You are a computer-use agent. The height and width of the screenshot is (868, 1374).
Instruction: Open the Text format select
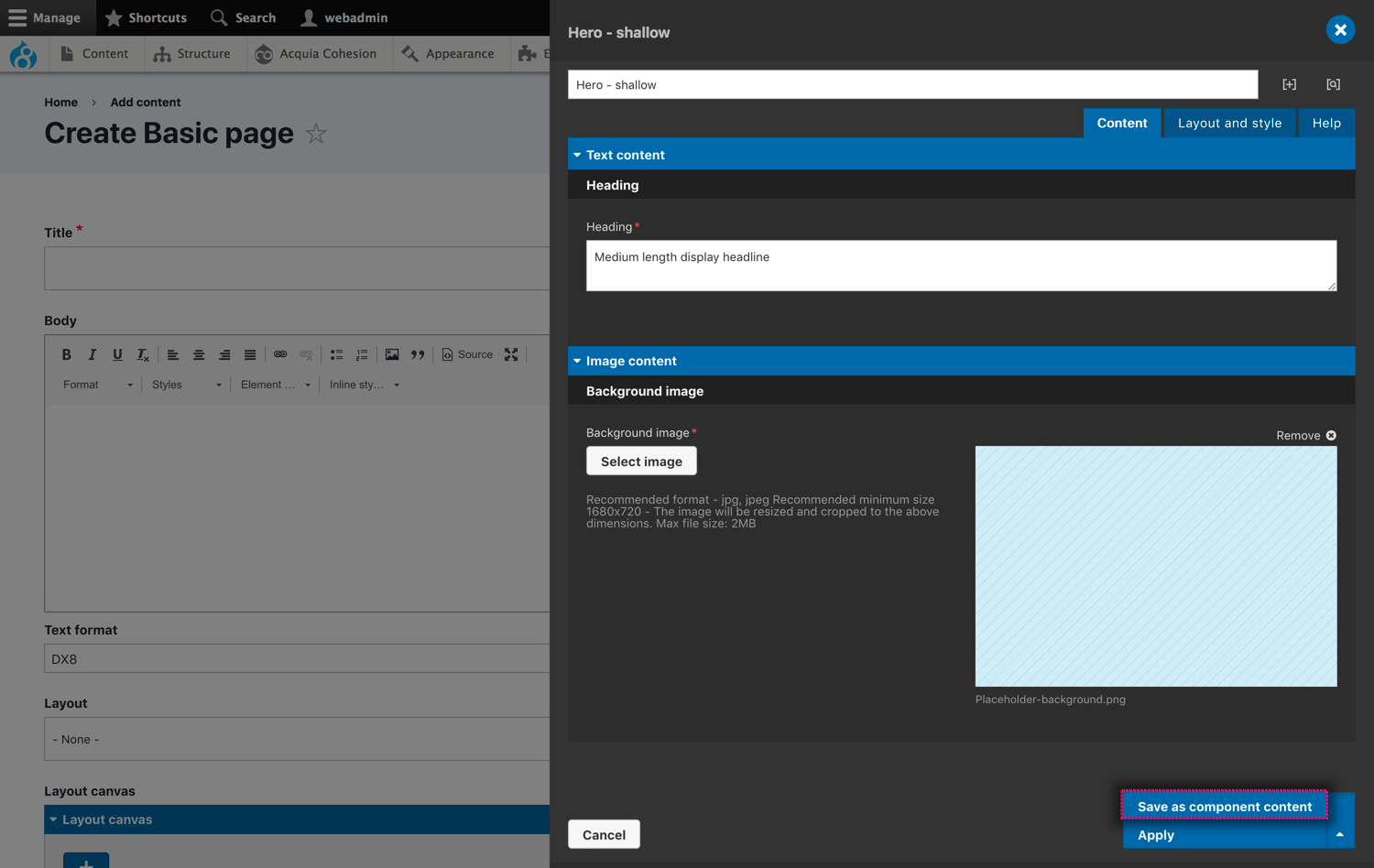(x=297, y=659)
